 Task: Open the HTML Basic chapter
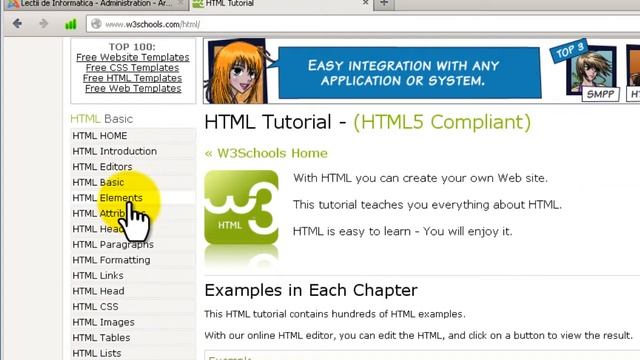coord(133,182)
